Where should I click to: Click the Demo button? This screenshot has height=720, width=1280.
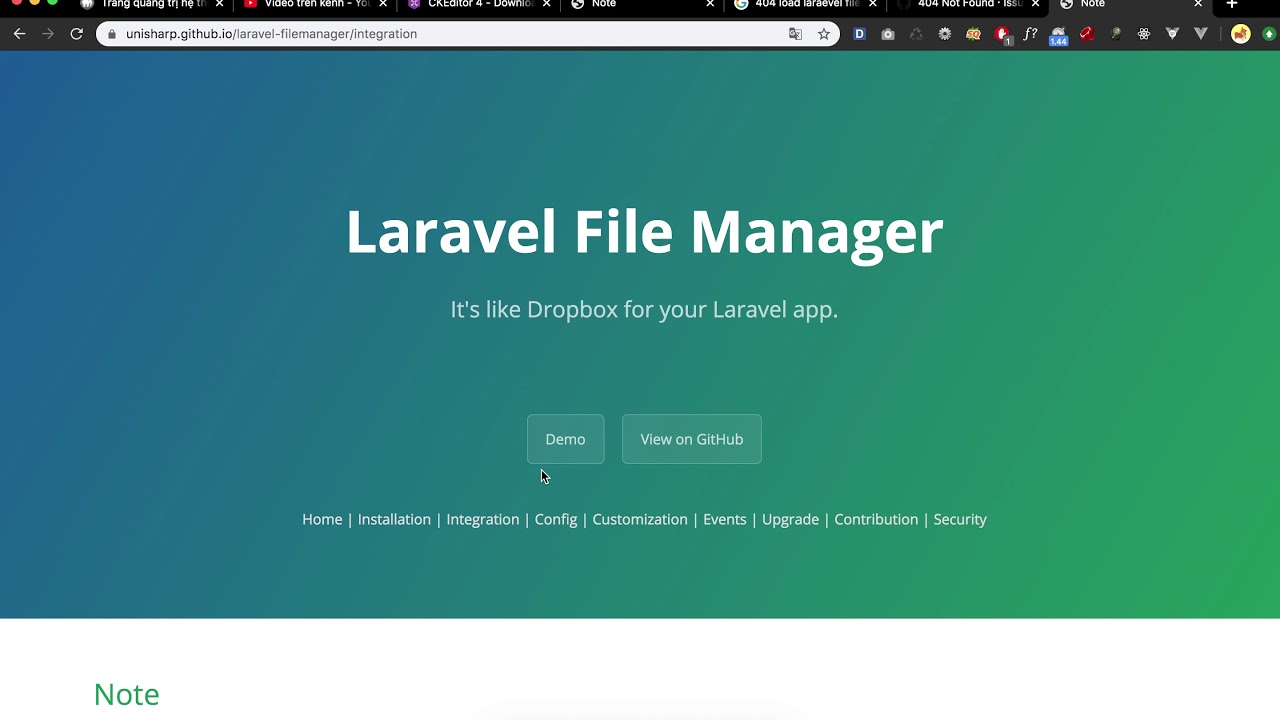566,439
